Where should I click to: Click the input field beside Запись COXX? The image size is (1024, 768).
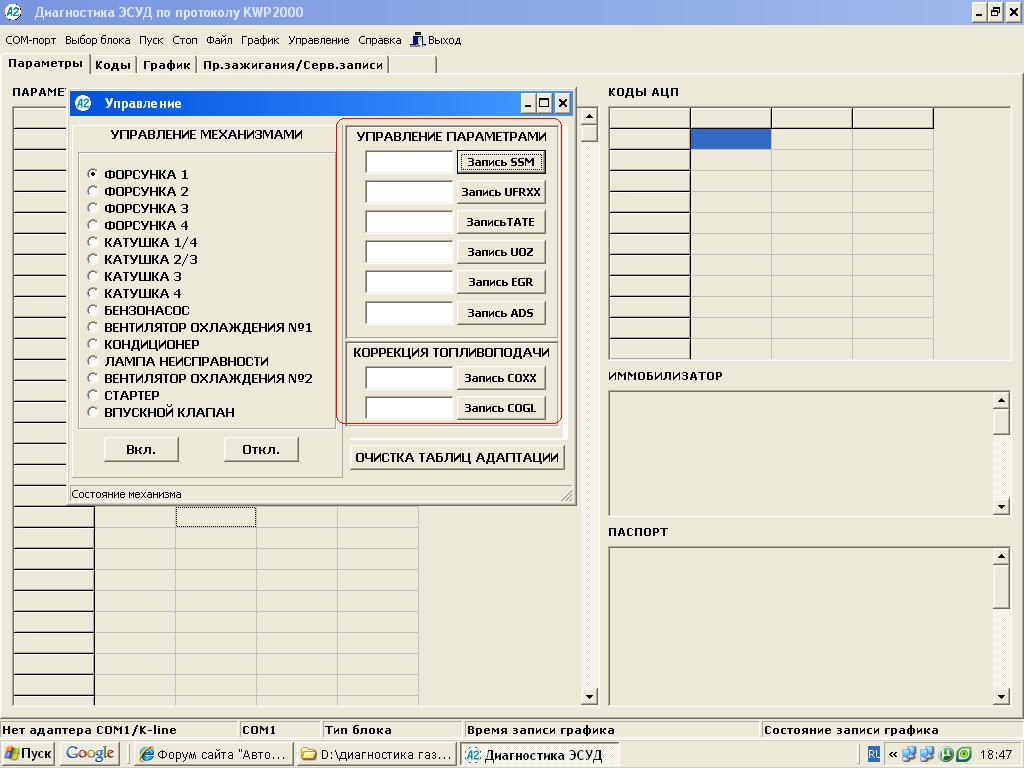pyautogui.click(x=409, y=377)
